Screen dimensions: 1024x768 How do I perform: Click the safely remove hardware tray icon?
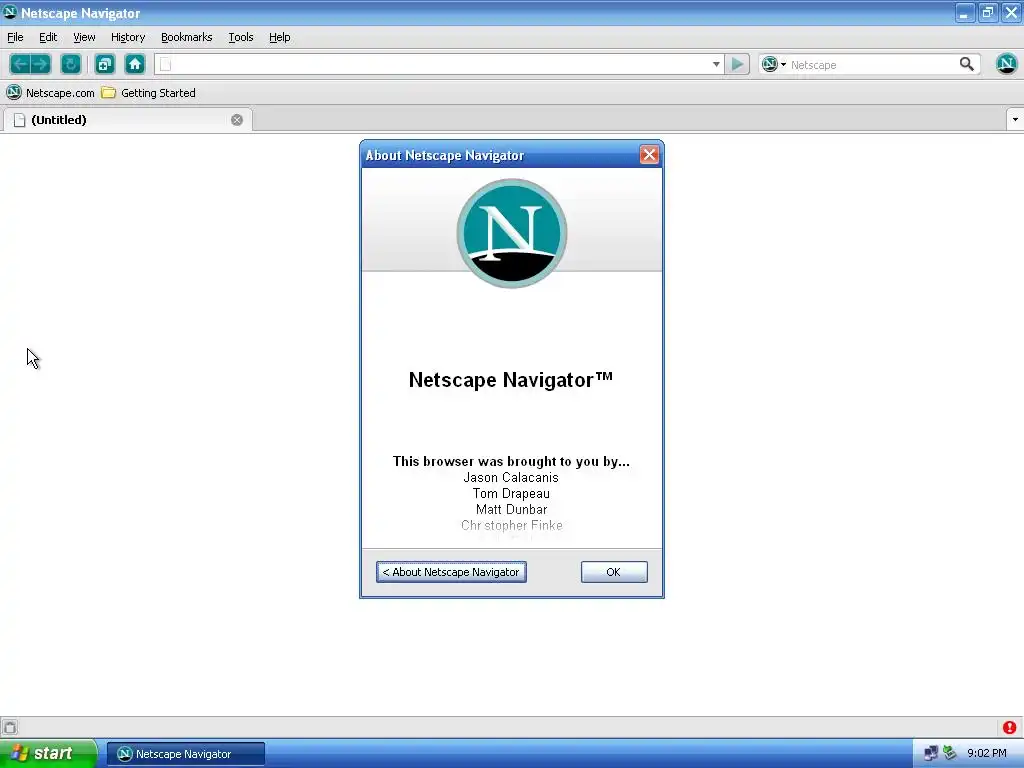pos(950,753)
